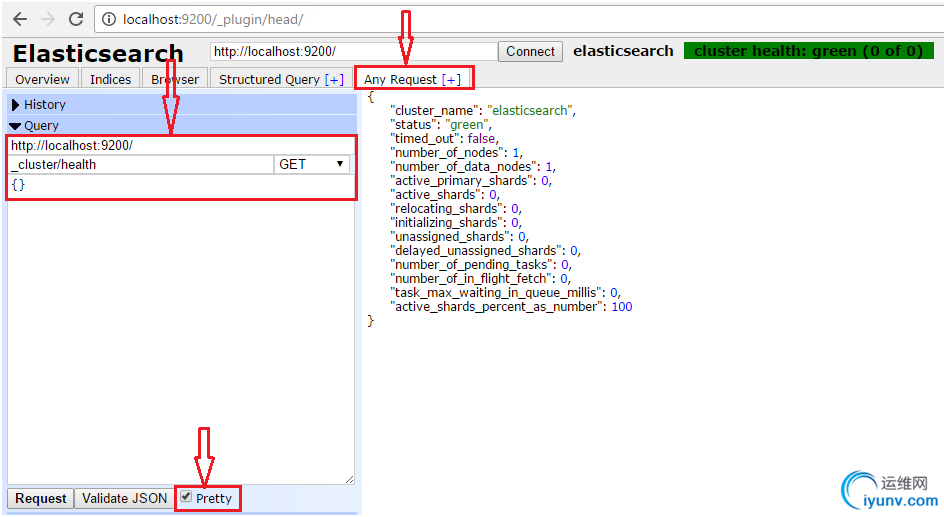Click "task_max_waiting_in_queue_millis" line
This screenshot has width=944, height=517.
tap(506, 293)
